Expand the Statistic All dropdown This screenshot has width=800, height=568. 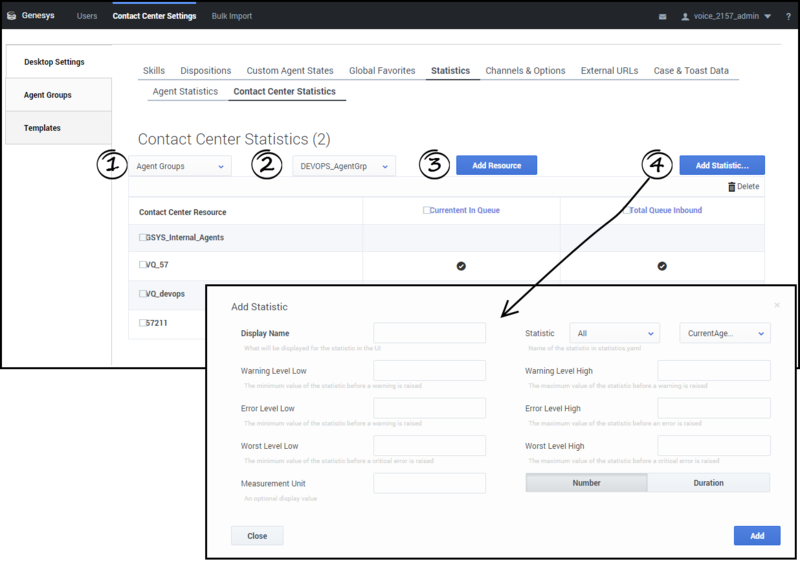(614, 333)
